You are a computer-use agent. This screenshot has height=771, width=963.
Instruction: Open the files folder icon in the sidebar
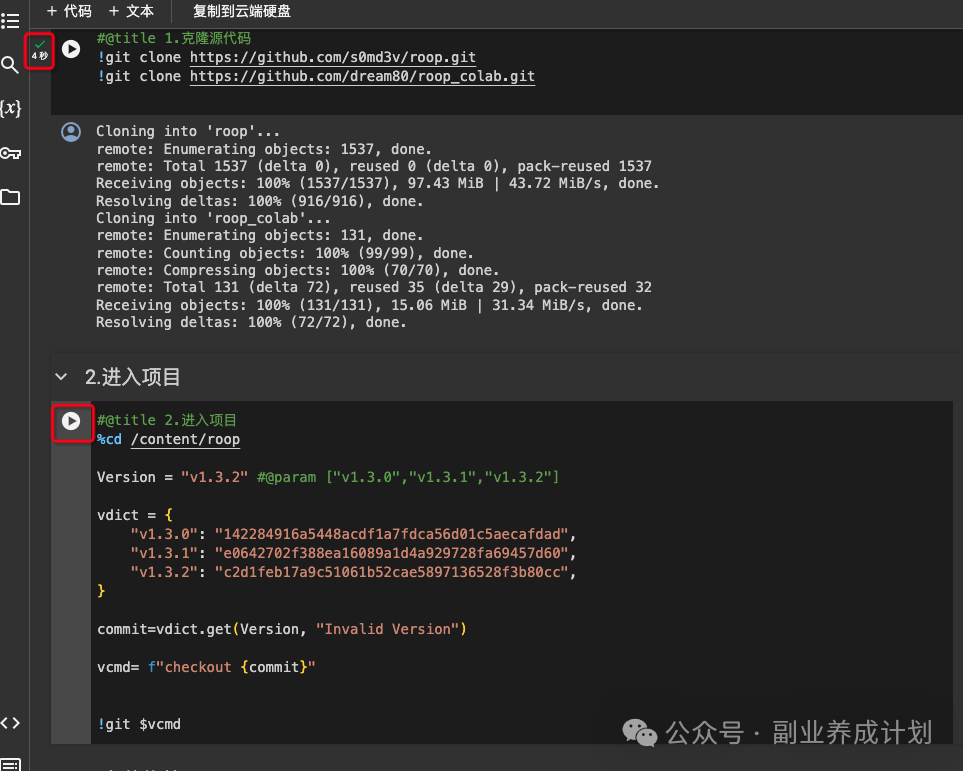click(10, 197)
